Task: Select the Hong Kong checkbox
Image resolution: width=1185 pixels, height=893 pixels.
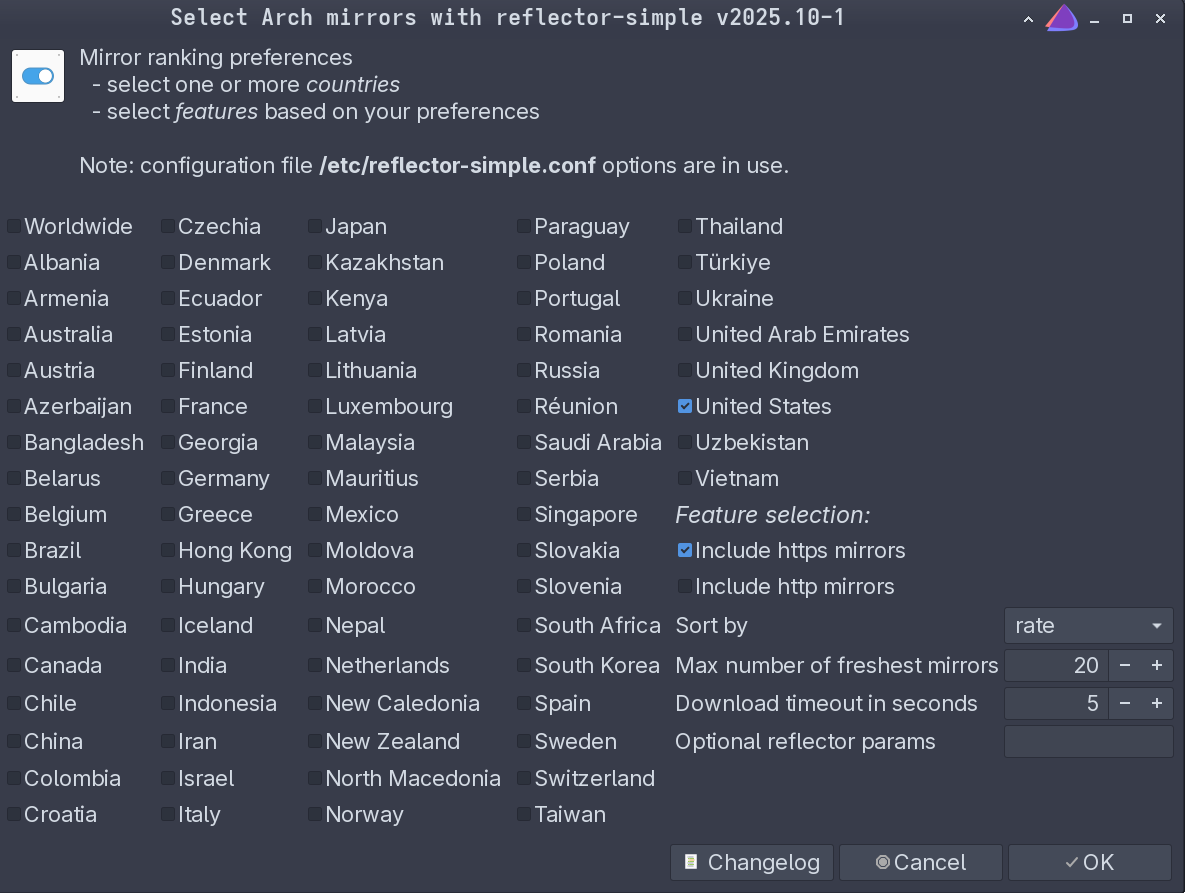Action: (168, 551)
